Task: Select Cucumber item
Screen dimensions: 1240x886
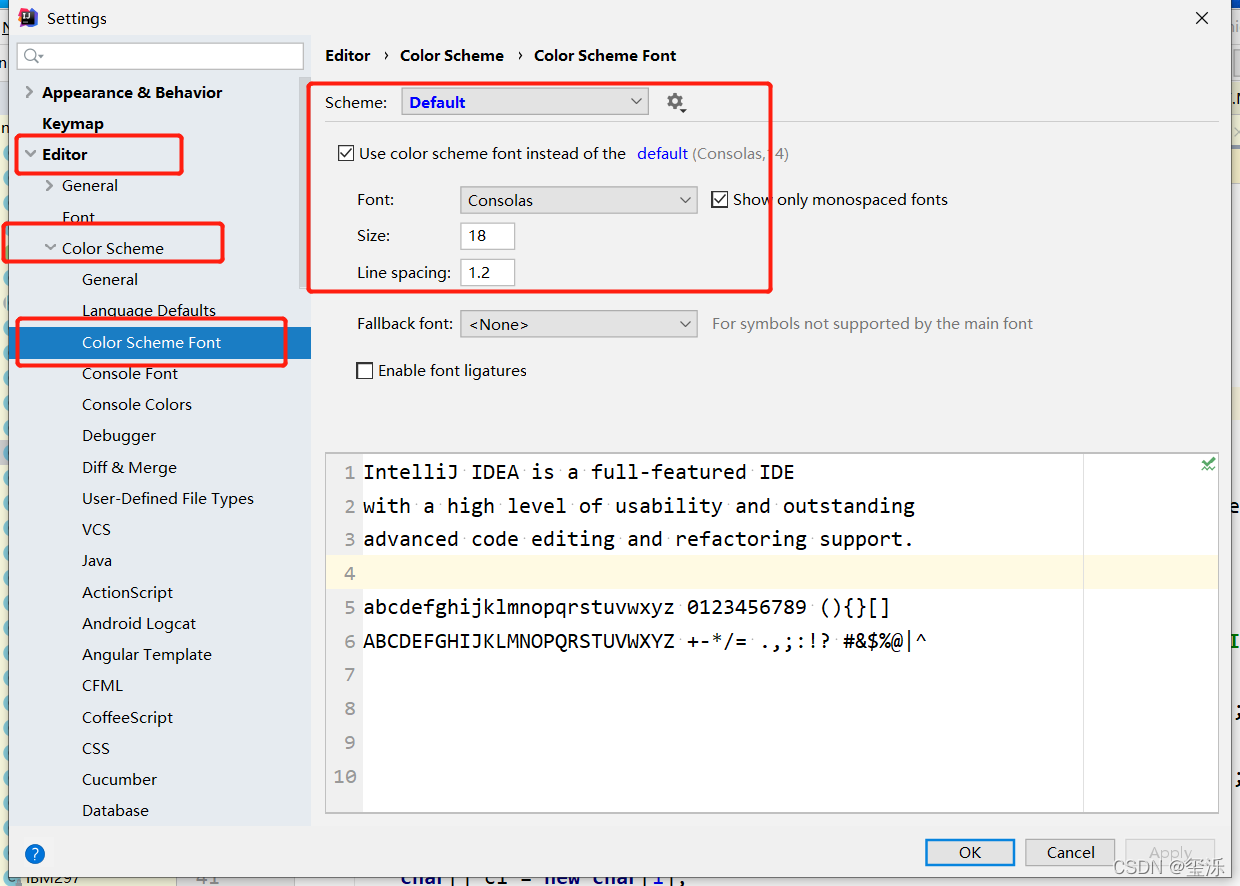Action: click(x=119, y=780)
